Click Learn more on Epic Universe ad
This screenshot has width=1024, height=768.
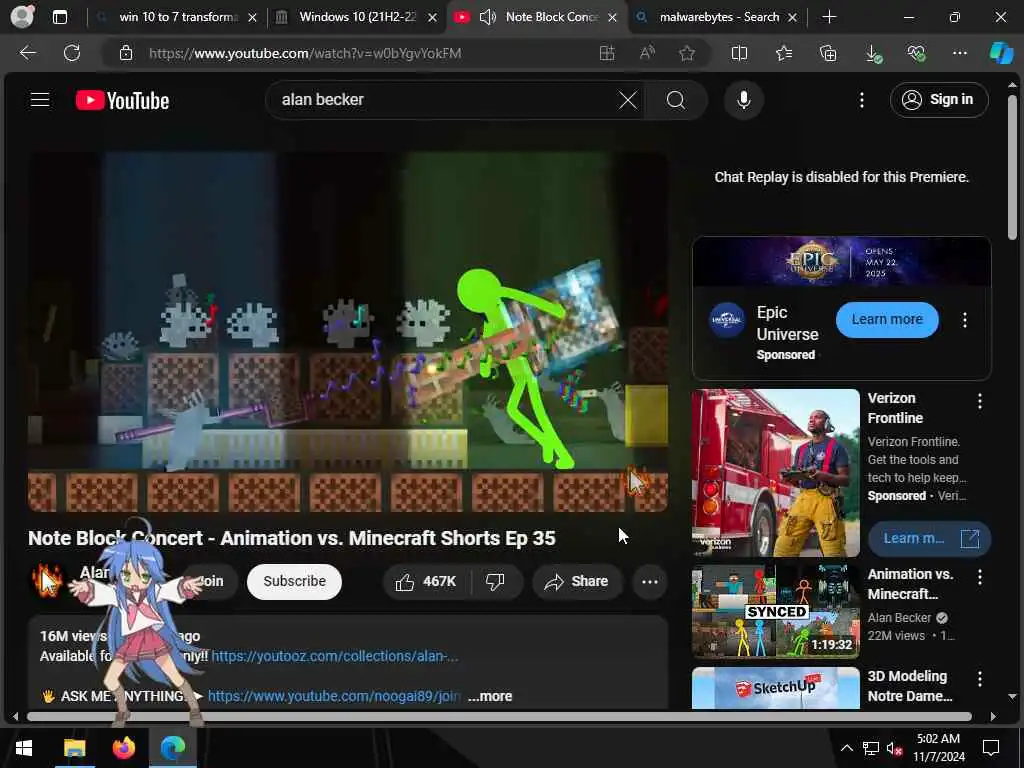(x=887, y=319)
